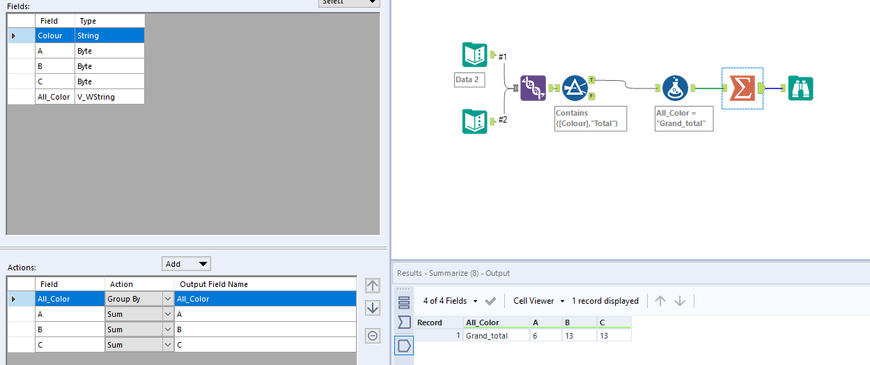870x365 pixels.
Task: Click All_Color column header in Results
Action: (497, 322)
